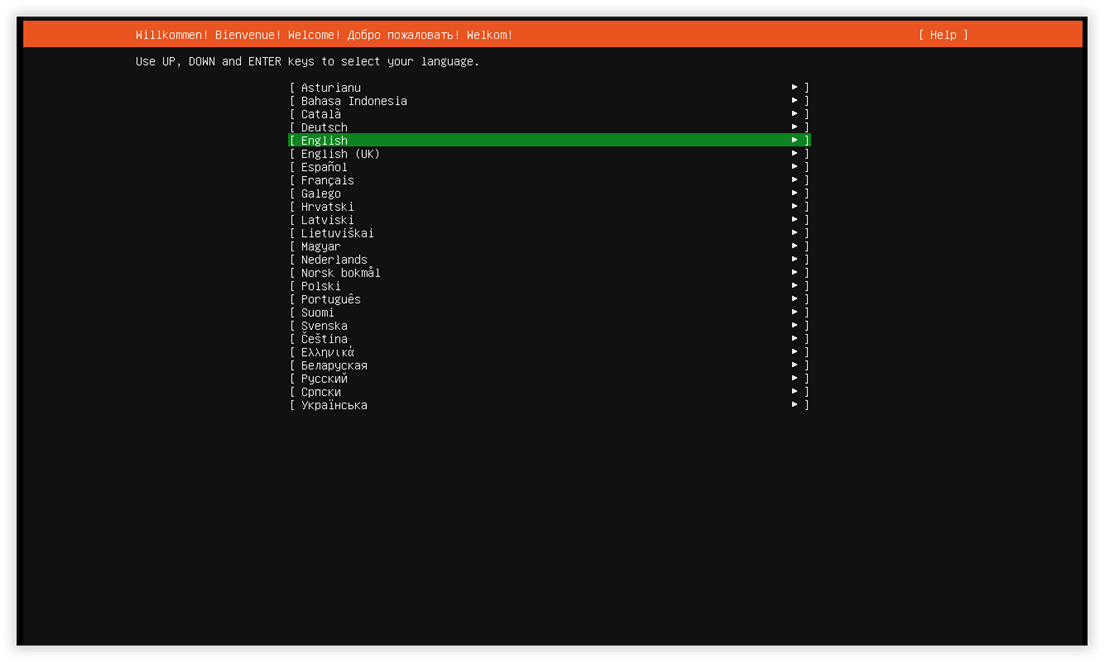1104x662 pixels.
Task: Click the arrow icon beside Français
Action: [x=794, y=180]
